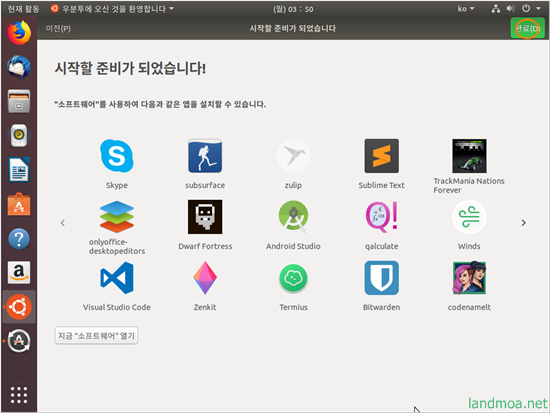Open the ko input language dropdown
This screenshot has height=413, width=550.
pyautogui.click(x=466, y=9)
